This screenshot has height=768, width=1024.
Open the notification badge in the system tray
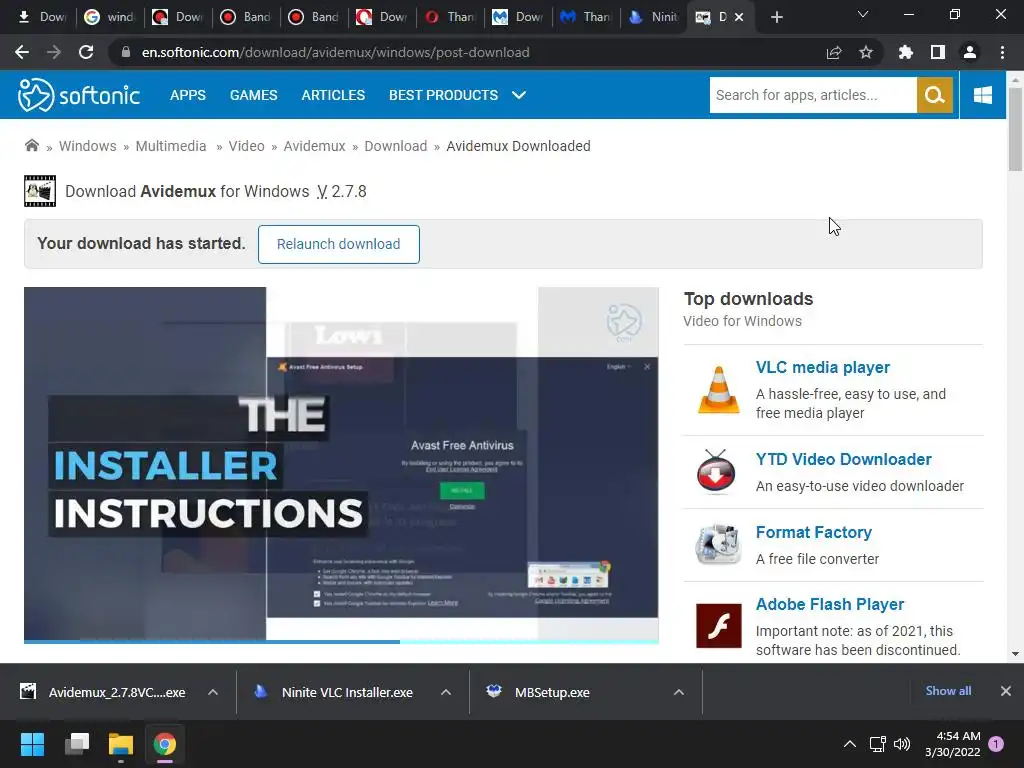996,744
